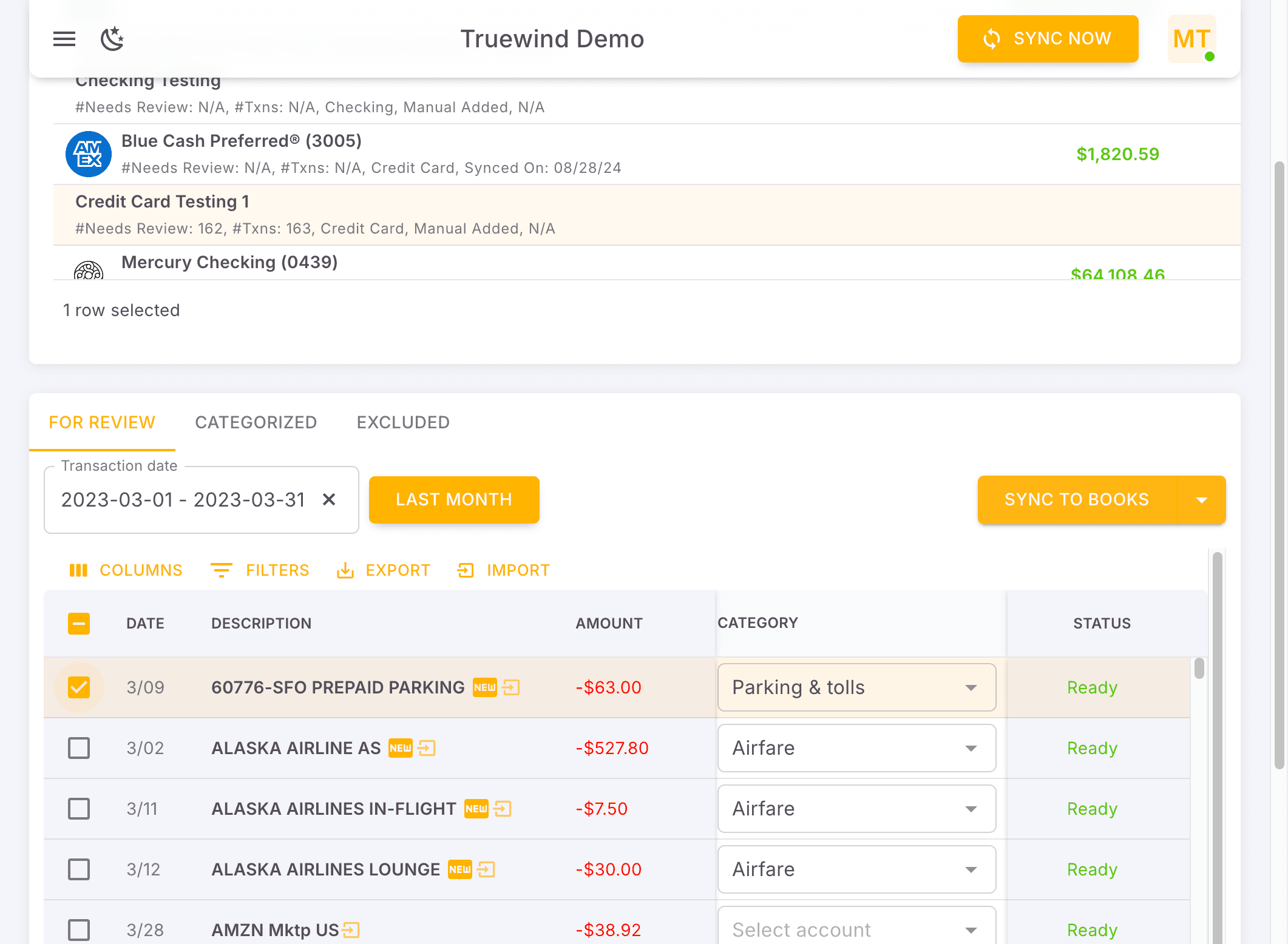The image size is (1288, 944).
Task: Open the Parking & tolls category dropdown
Action: [971, 687]
